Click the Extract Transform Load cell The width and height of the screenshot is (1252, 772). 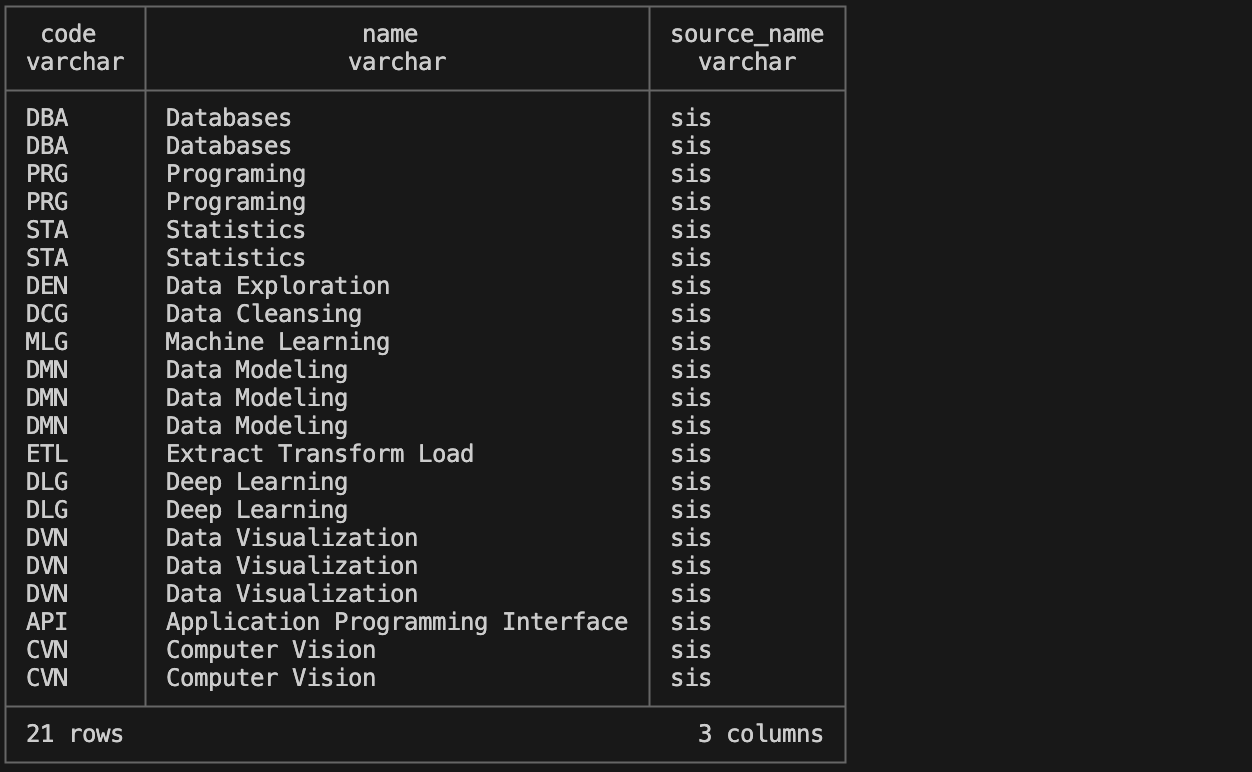319,454
